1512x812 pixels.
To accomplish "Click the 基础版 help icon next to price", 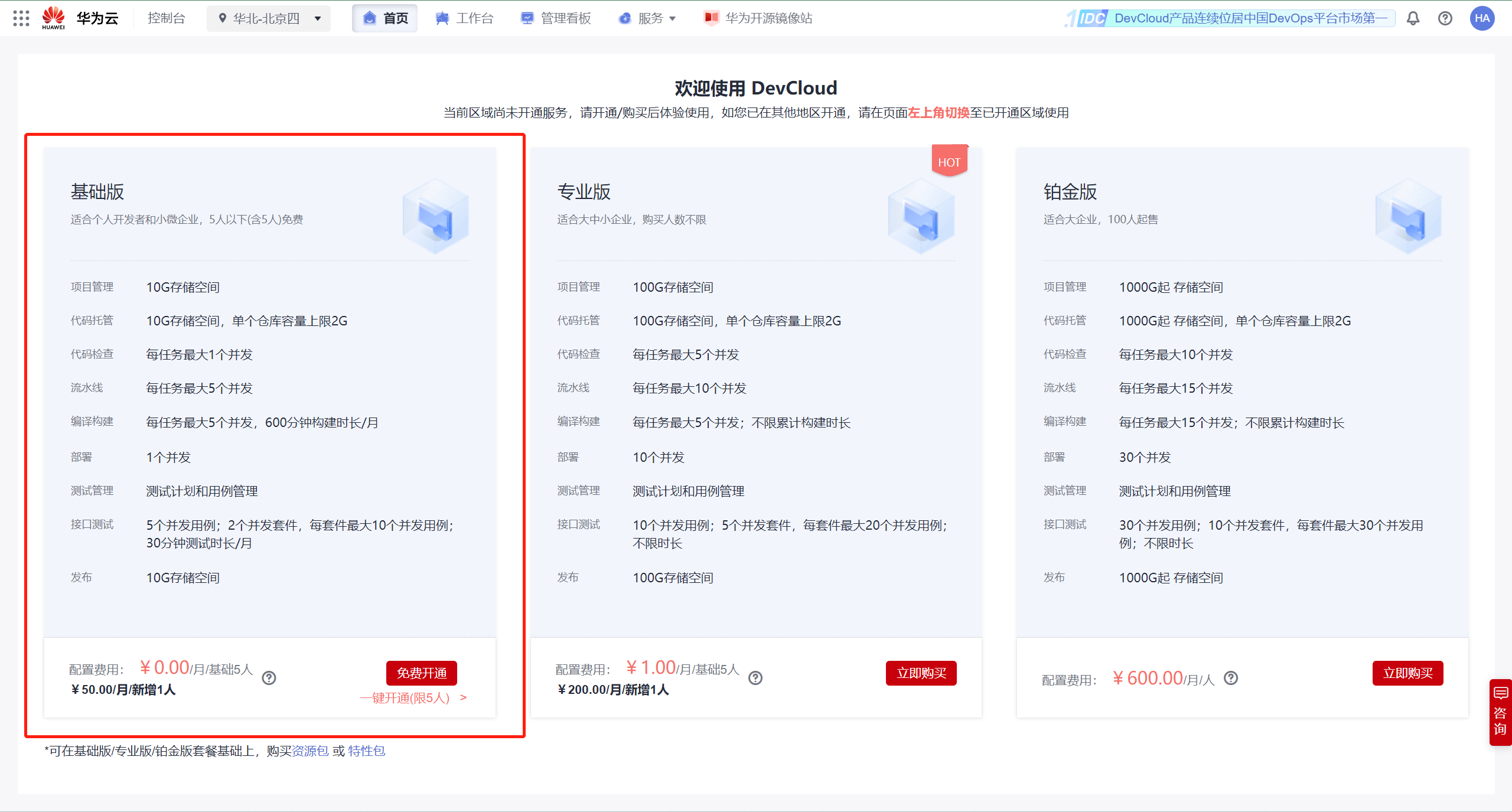I will pos(269,678).
